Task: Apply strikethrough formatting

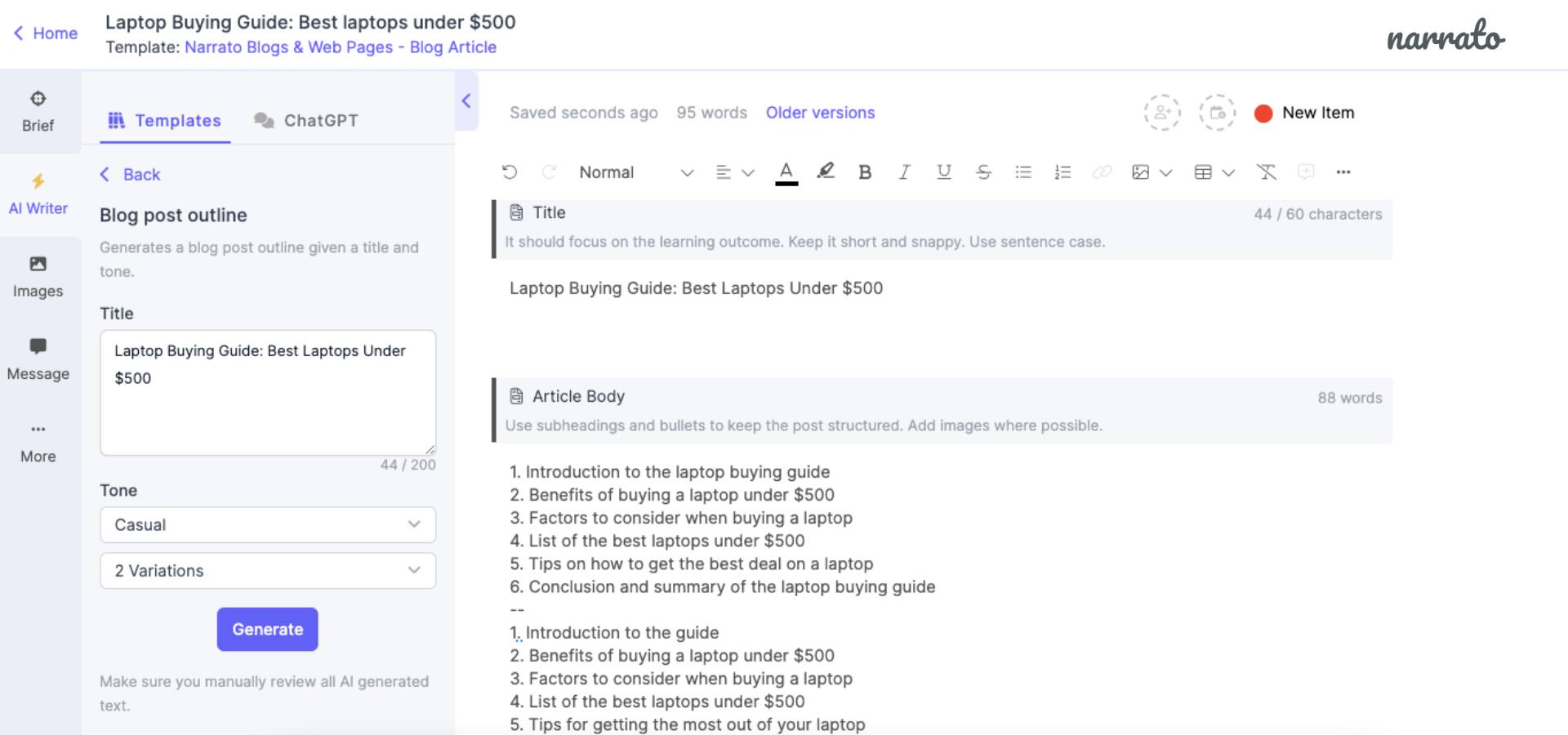Action: coord(983,172)
